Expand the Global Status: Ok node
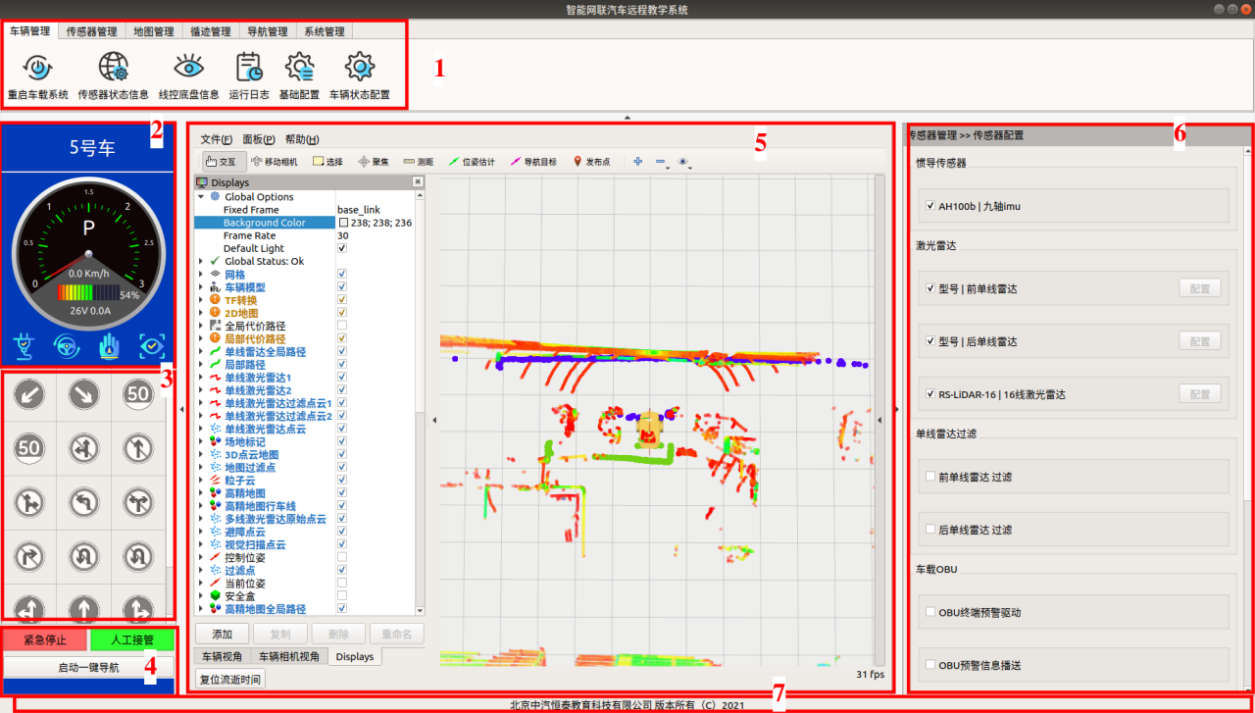 [x=201, y=261]
